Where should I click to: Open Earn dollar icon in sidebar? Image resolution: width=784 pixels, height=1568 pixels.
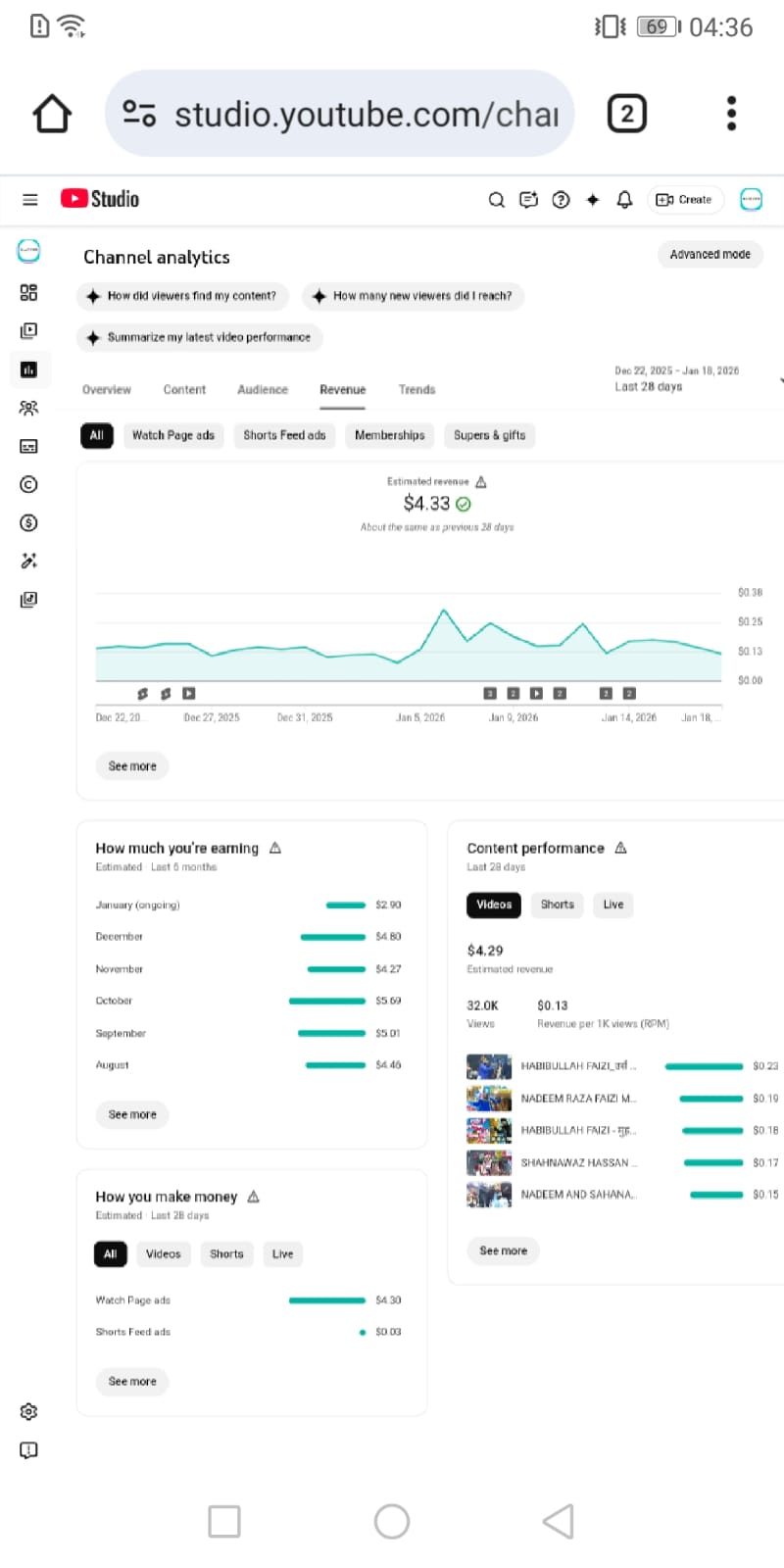tap(28, 522)
